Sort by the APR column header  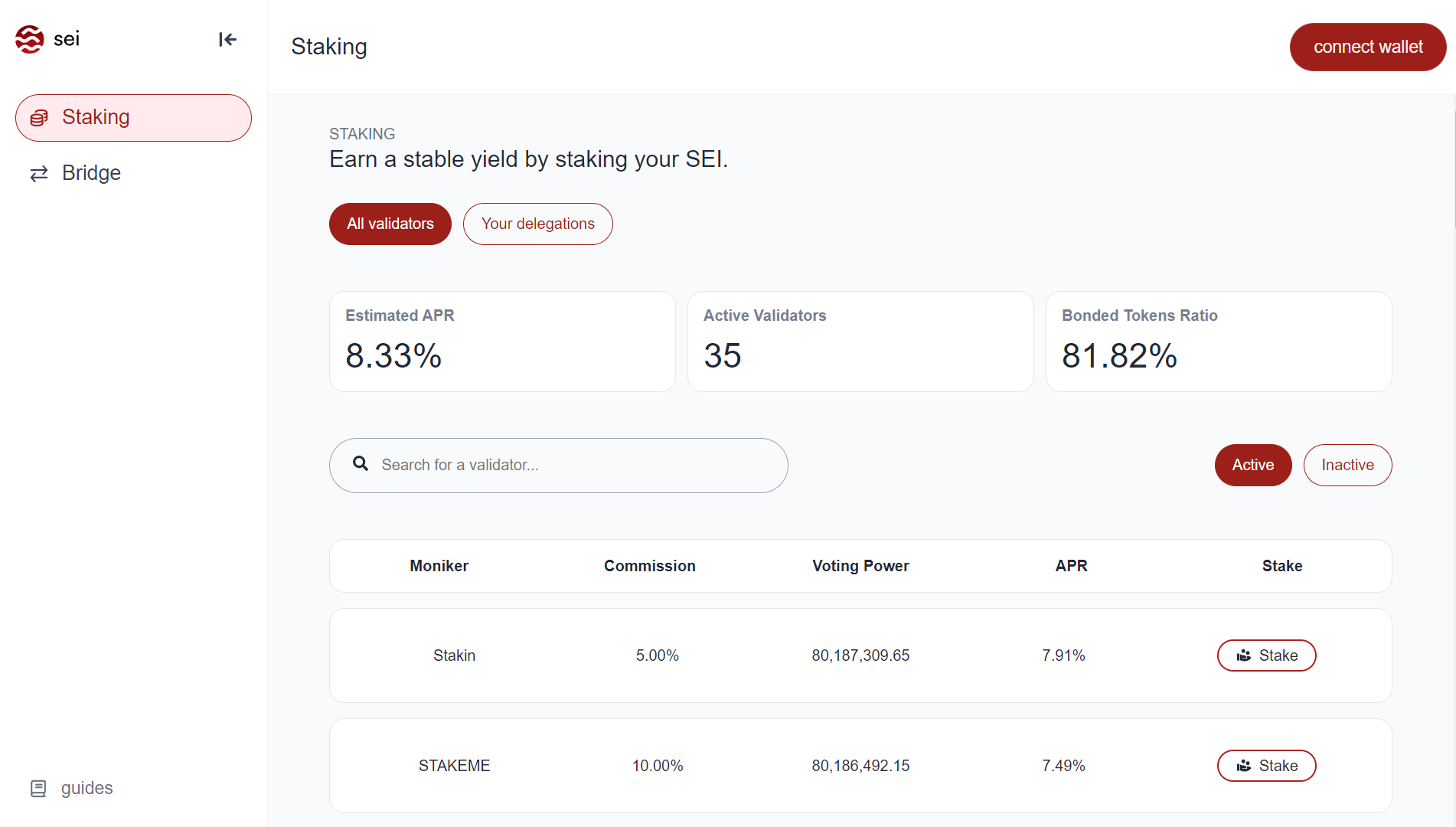pyautogui.click(x=1071, y=566)
